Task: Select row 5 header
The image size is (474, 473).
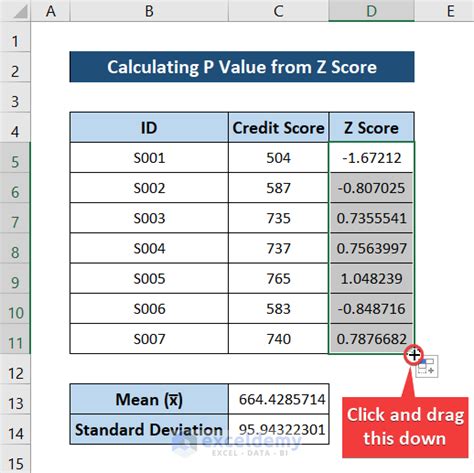Action: pyautogui.click(x=15, y=157)
